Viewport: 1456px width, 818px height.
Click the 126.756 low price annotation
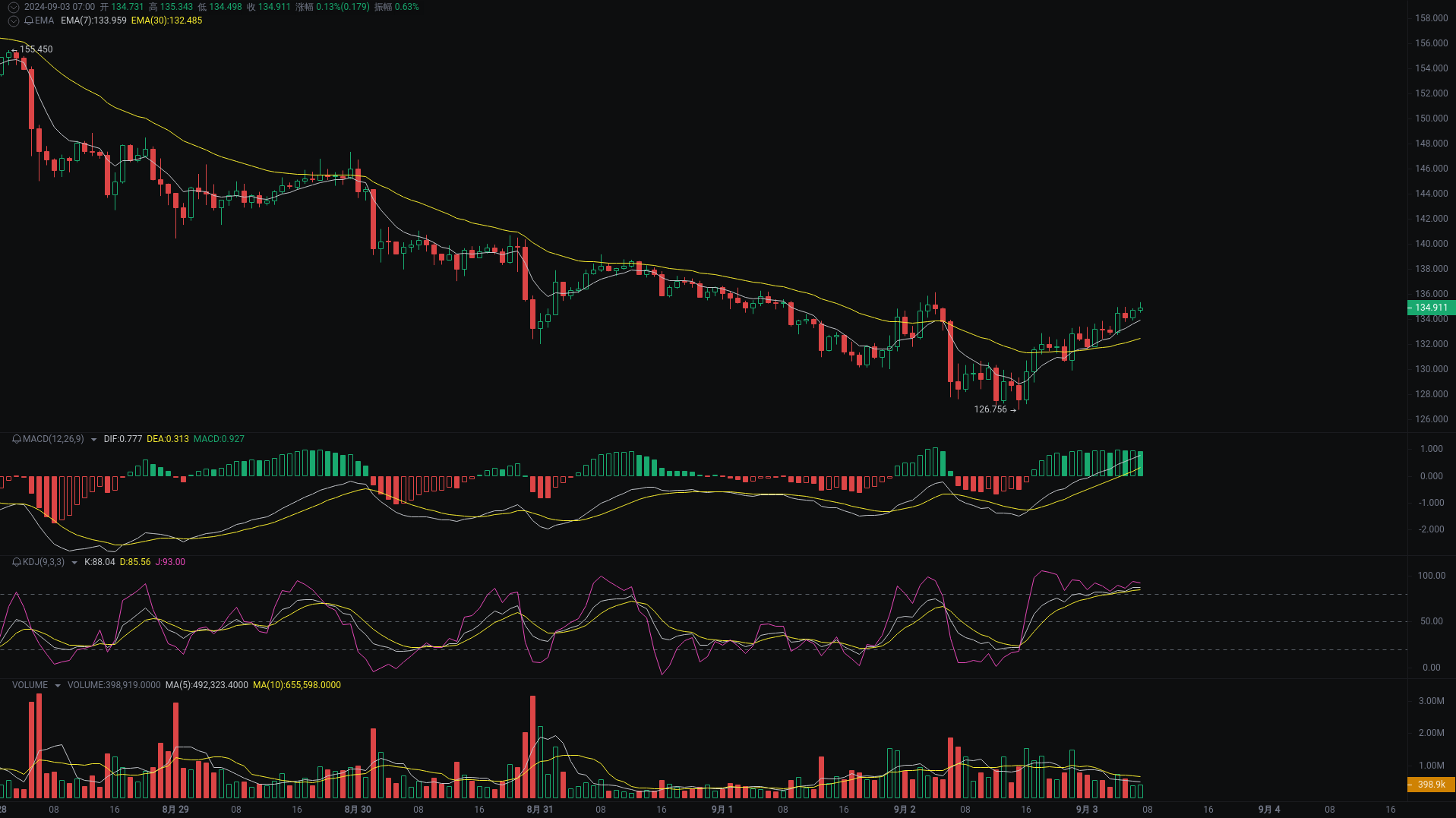(x=990, y=409)
